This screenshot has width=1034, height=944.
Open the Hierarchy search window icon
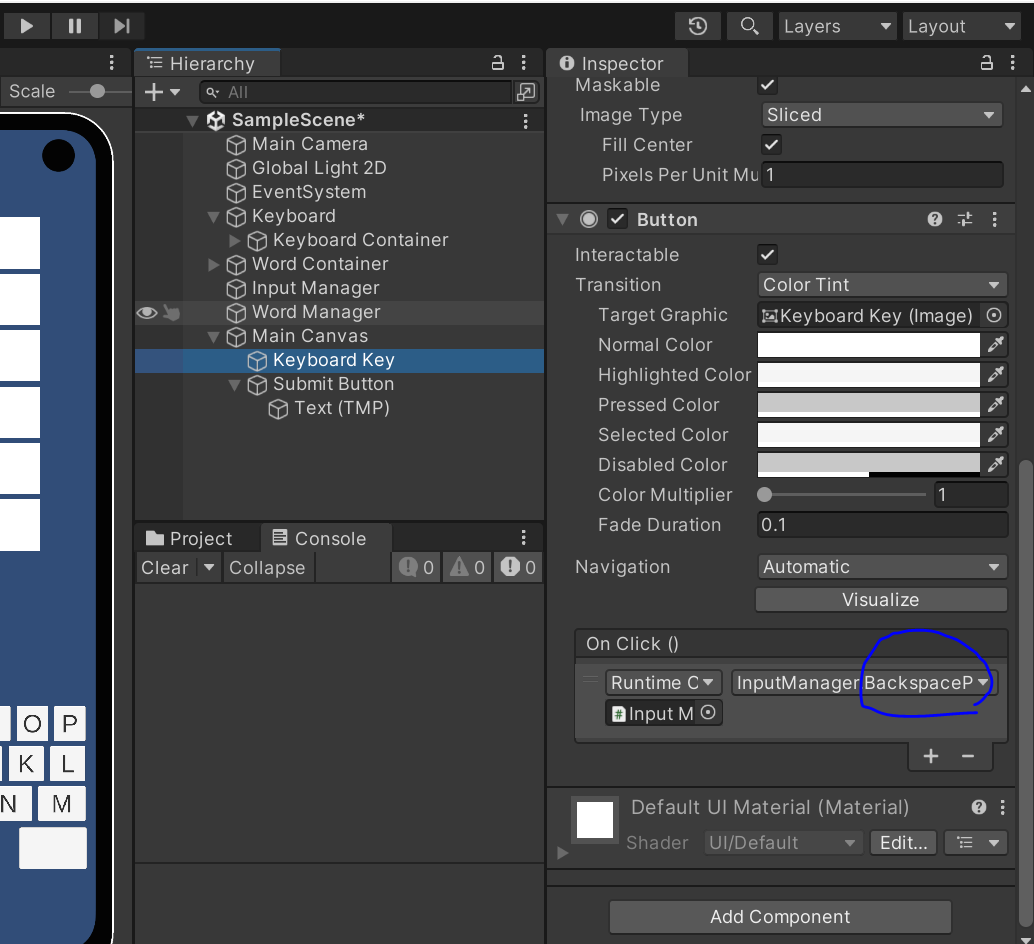[x=526, y=92]
